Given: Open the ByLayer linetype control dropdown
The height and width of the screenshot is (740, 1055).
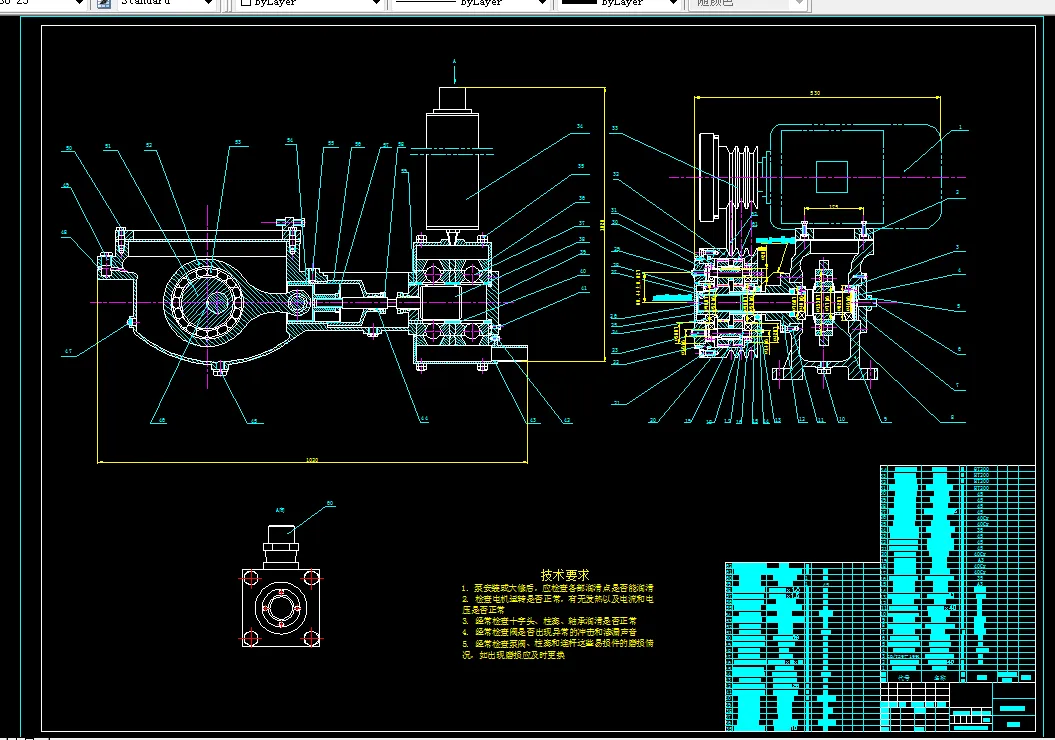Looking at the screenshot, I should [x=470, y=3].
